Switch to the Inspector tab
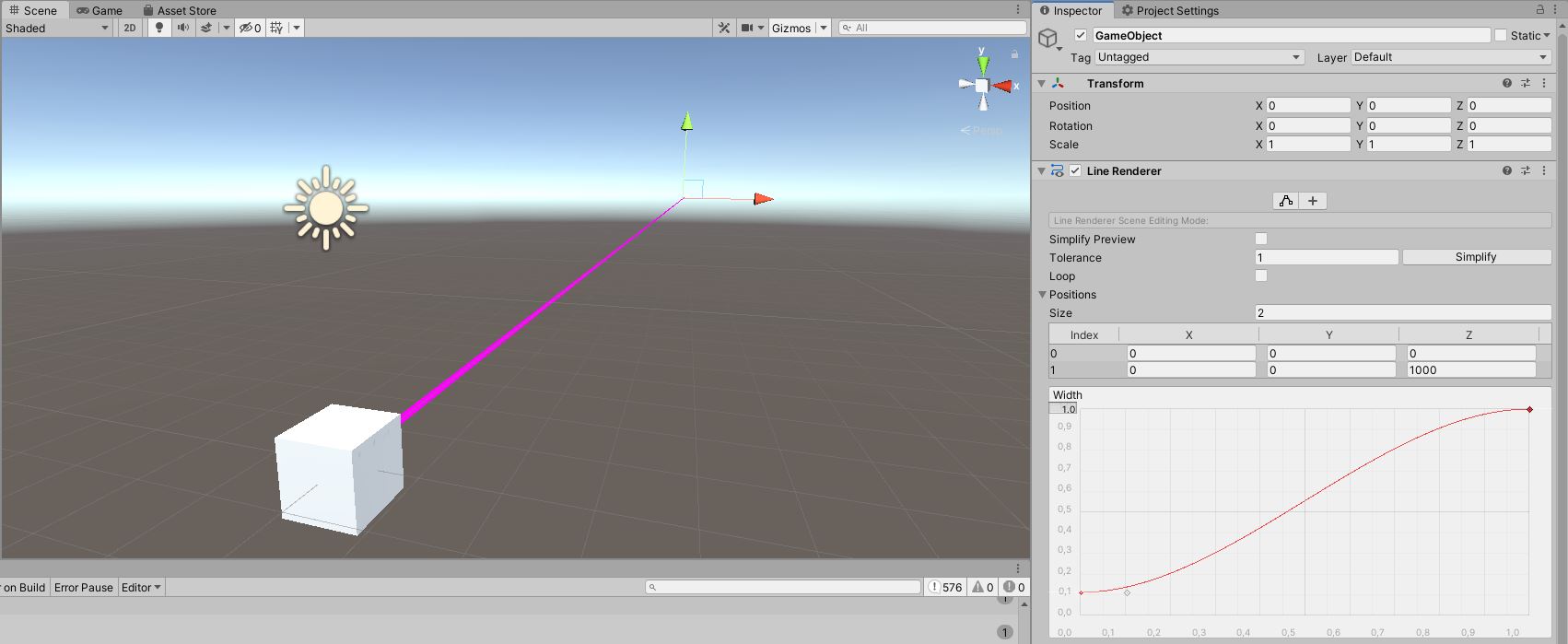The height and width of the screenshot is (644, 1568). coord(1071,10)
